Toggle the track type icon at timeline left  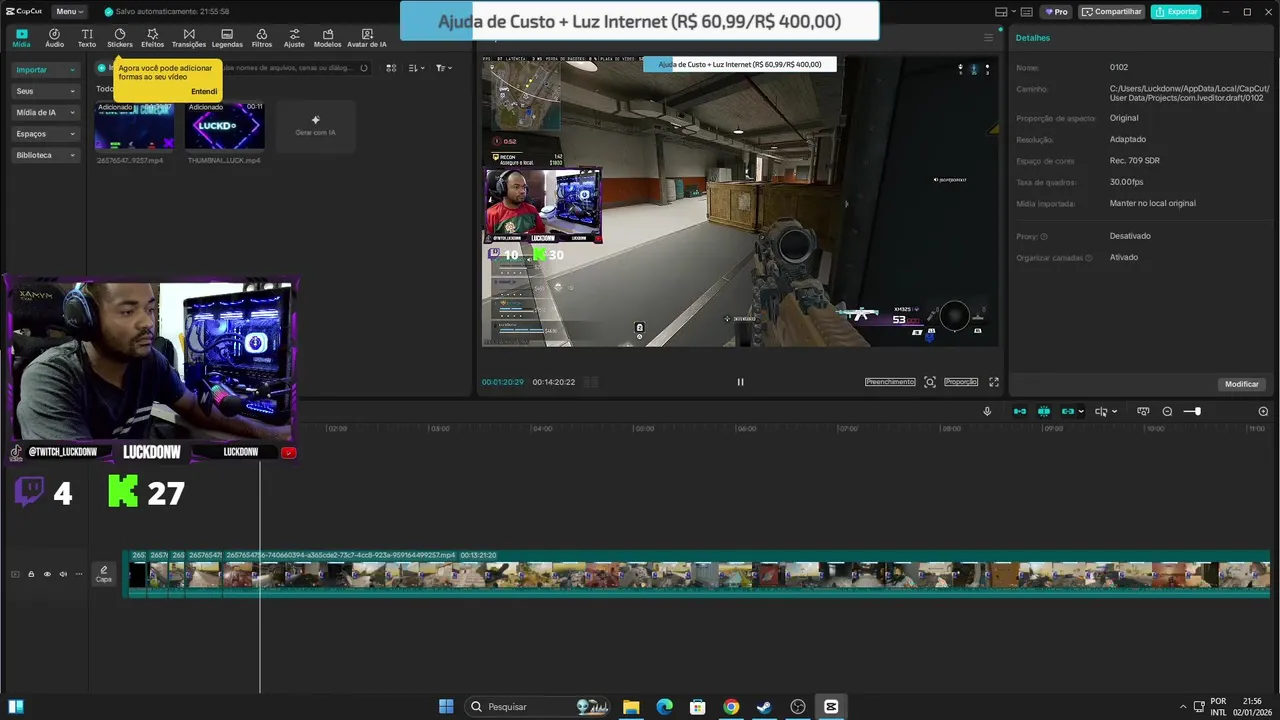coord(15,574)
